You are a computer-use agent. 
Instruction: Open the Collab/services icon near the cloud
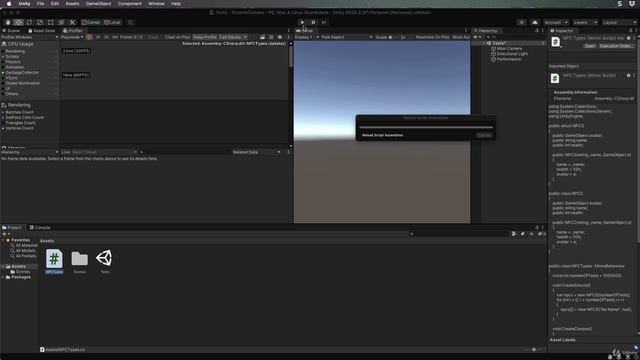coord(521,22)
